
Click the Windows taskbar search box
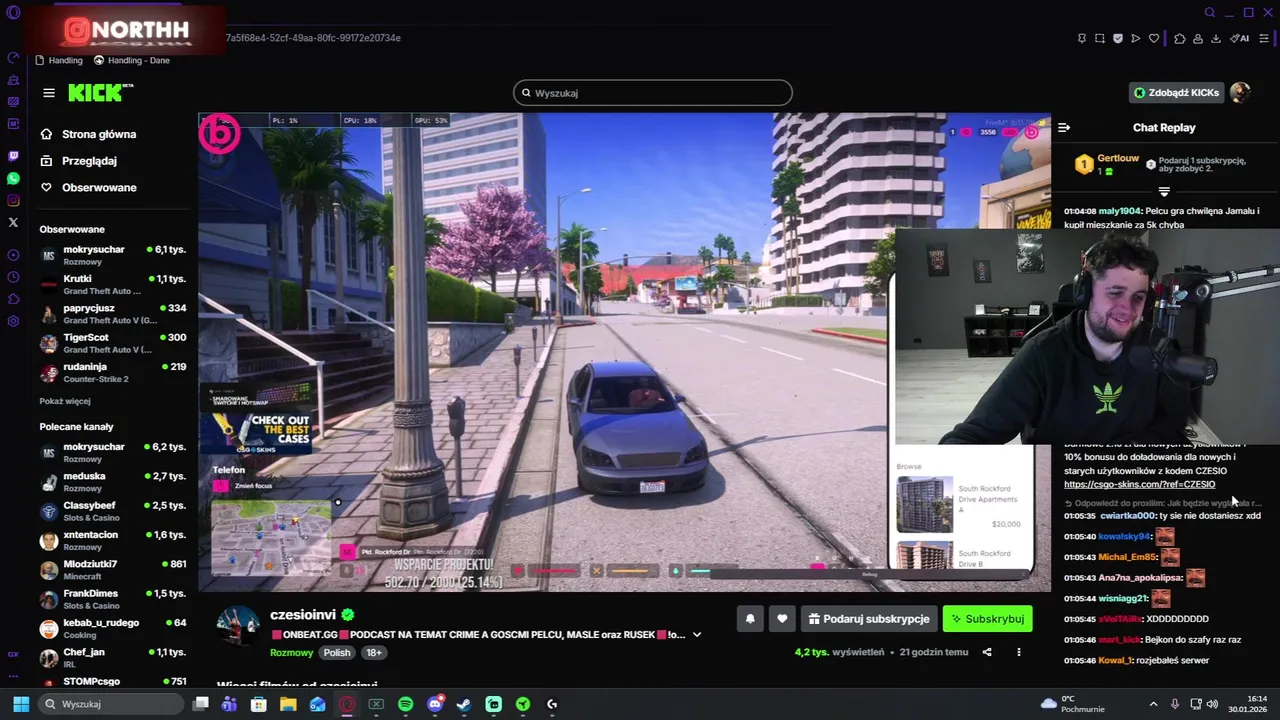112,704
